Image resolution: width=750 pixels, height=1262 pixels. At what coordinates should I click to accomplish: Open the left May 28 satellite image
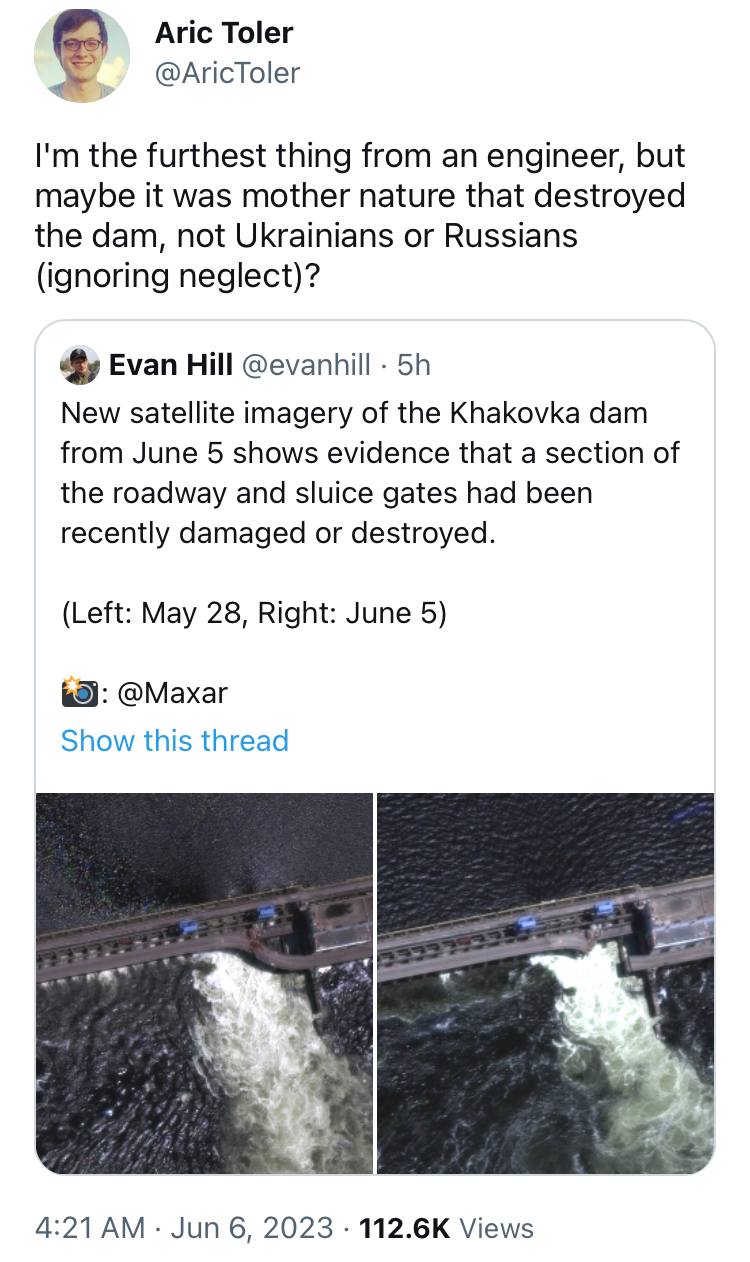(x=205, y=982)
